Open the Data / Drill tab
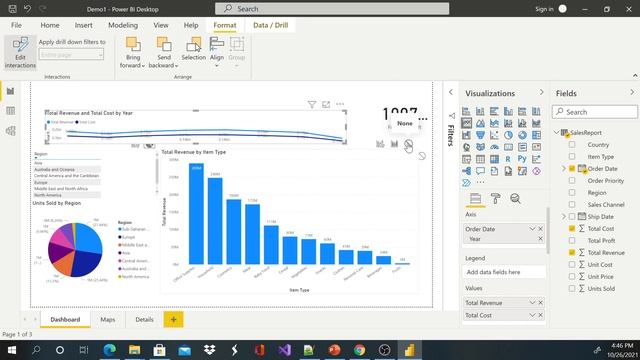Screen dimensions: 640x360 271,25
